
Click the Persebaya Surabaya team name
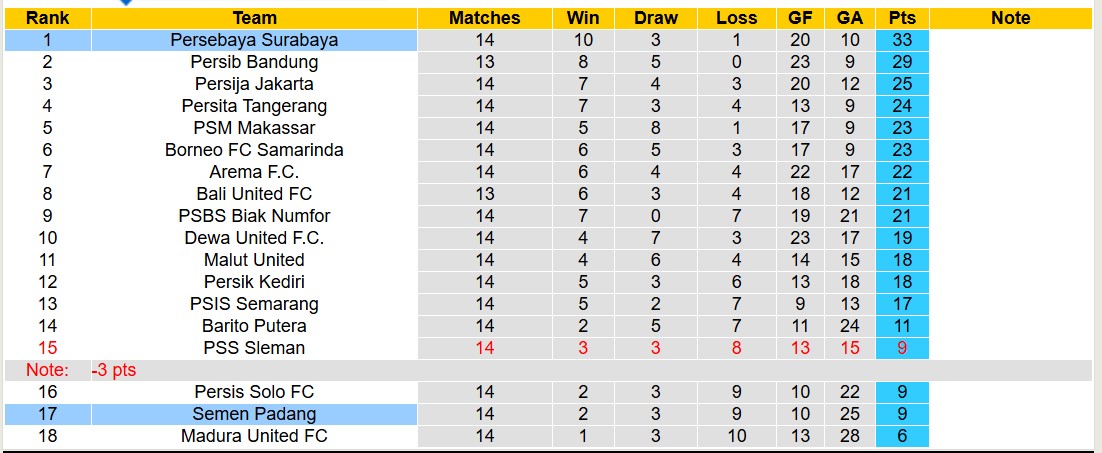[x=254, y=40]
